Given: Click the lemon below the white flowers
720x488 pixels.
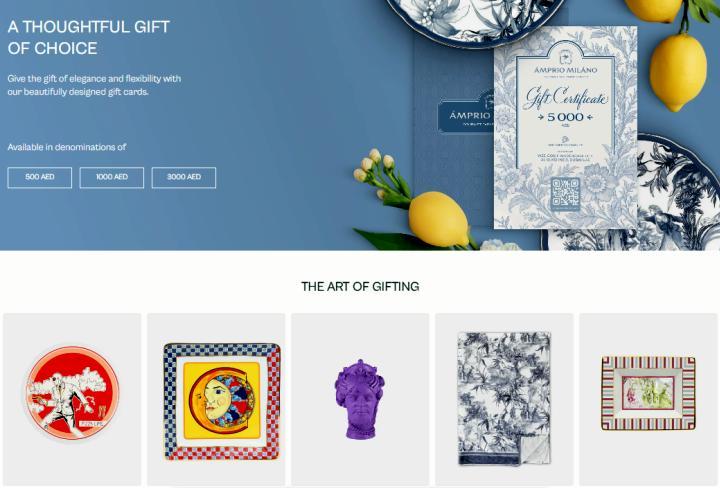Looking at the screenshot, I should coord(438,219).
